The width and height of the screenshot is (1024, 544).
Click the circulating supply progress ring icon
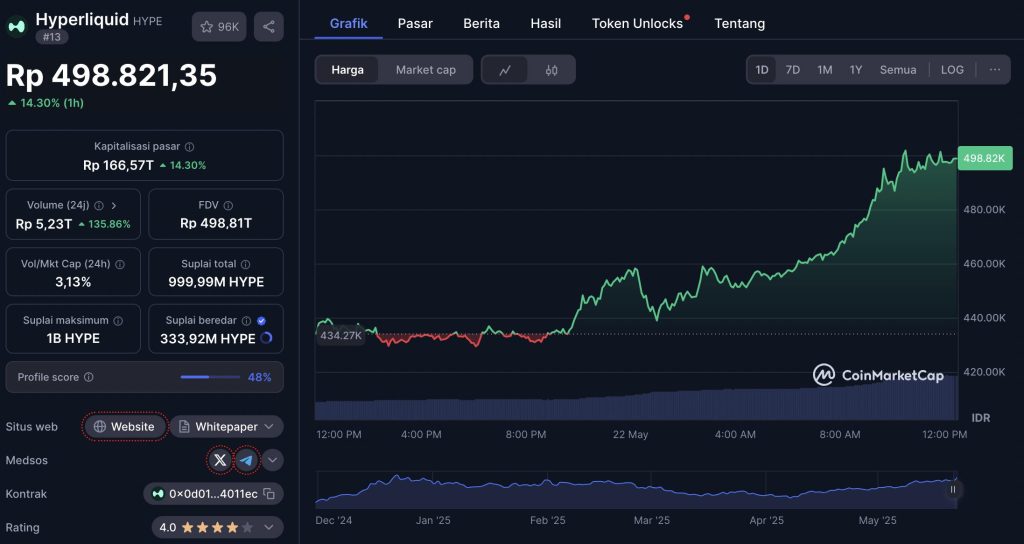click(266, 338)
